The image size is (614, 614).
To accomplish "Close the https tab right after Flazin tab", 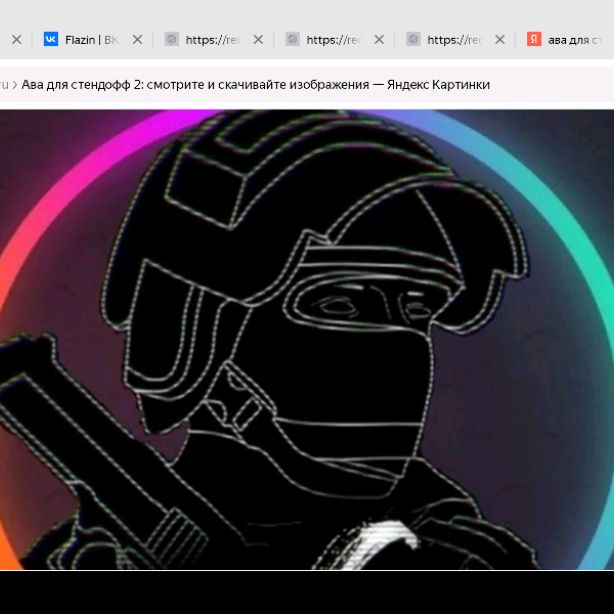I will click(258, 40).
